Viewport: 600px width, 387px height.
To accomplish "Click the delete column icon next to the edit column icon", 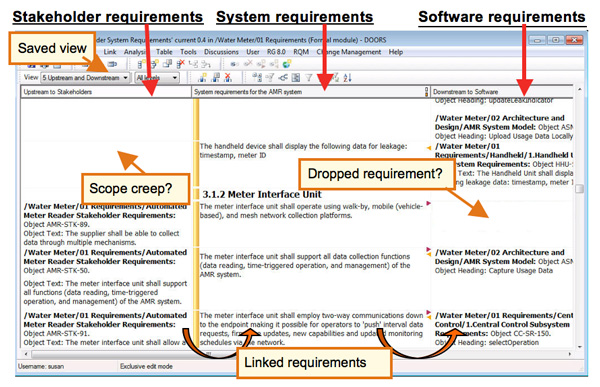I will 228,78.
